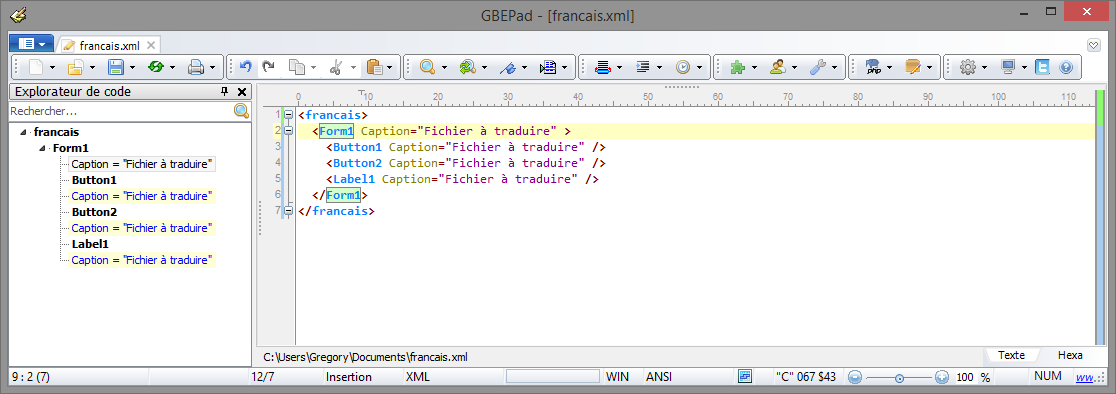Open plugins with the green puzzle icon

click(737, 68)
